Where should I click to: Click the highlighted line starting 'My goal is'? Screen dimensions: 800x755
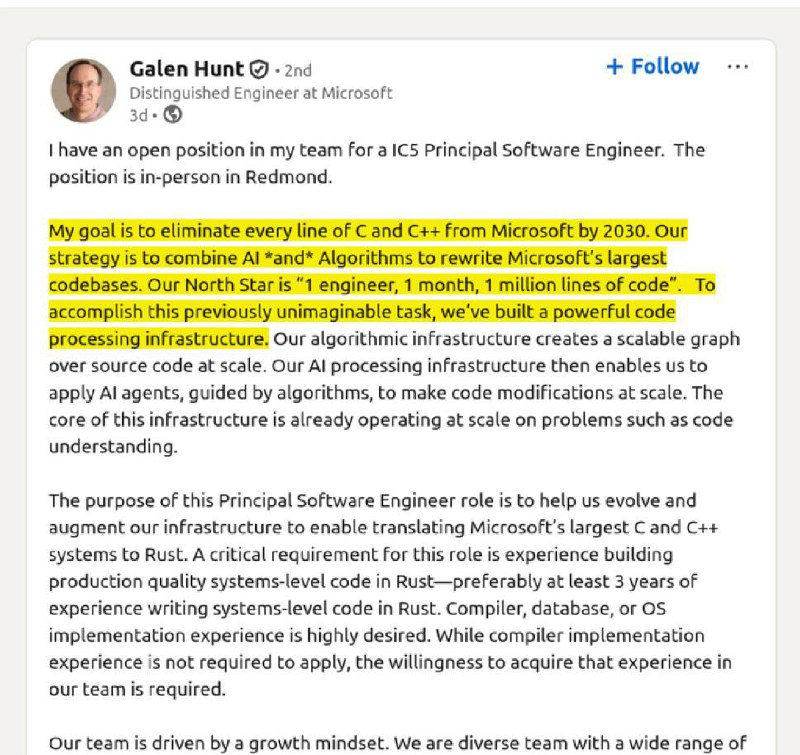pyautogui.click(x=368, y=231)
